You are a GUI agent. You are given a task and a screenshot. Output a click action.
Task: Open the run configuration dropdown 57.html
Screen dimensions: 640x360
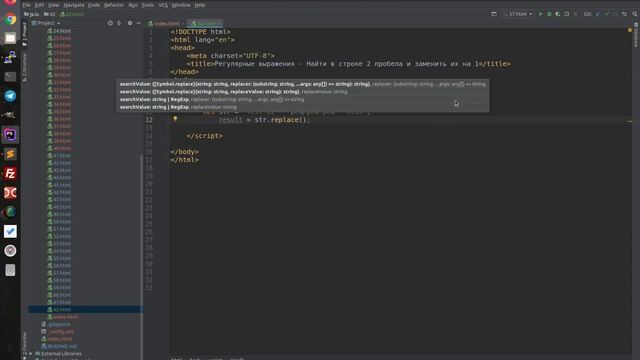pos(518,14)
